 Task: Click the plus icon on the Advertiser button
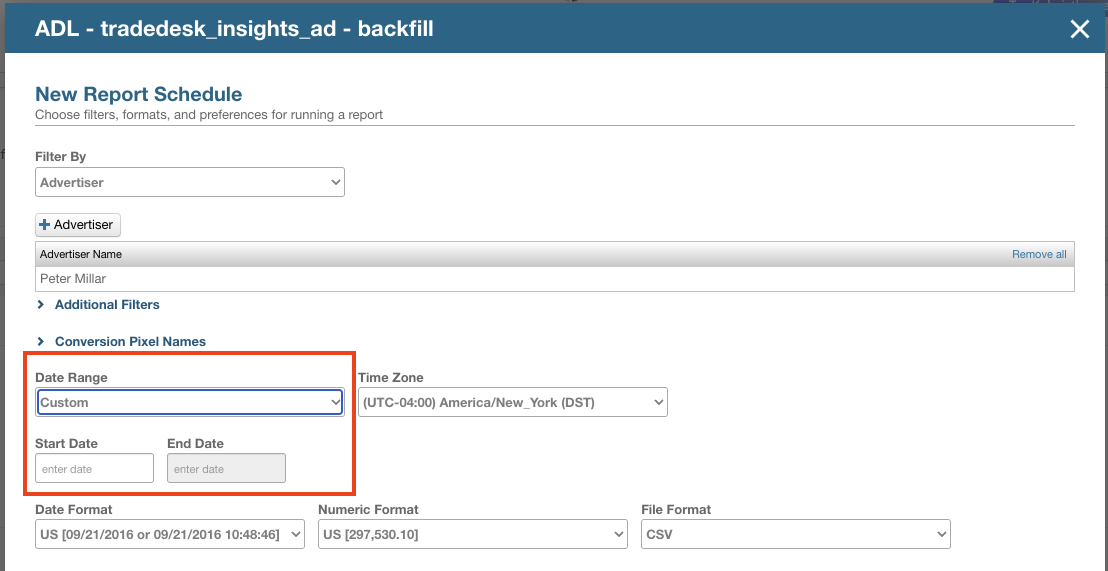45,225
